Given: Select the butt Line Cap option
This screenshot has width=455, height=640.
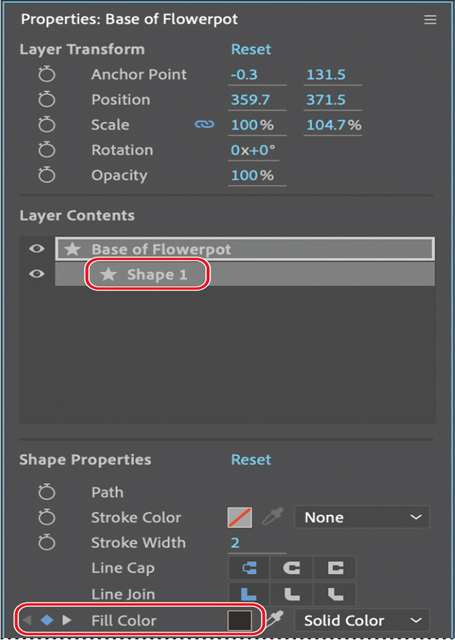Looking at the screenshot, I should click(x=249, y=568).
